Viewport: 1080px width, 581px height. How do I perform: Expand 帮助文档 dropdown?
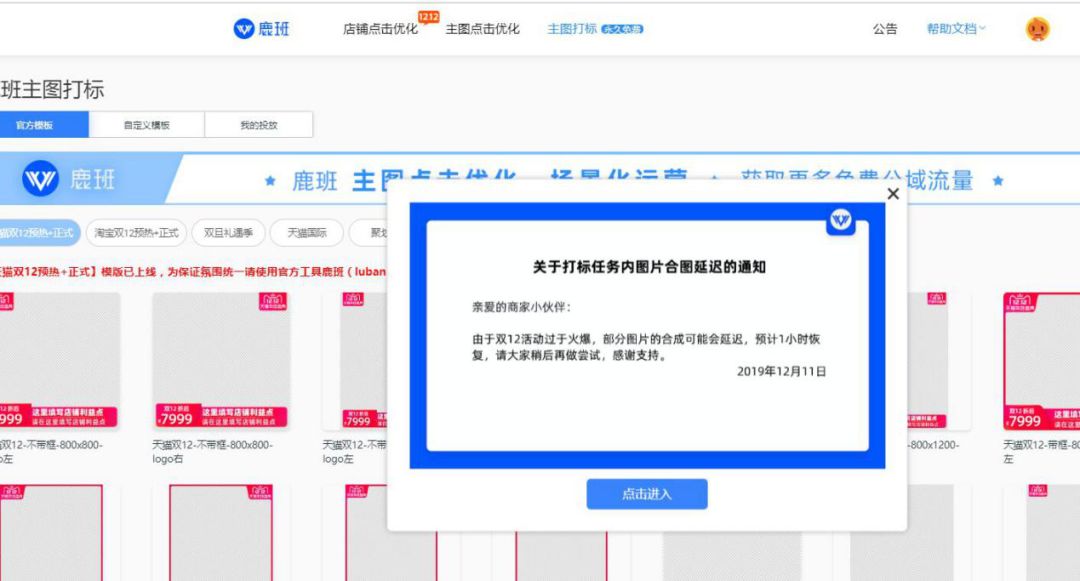pos(956,29)
